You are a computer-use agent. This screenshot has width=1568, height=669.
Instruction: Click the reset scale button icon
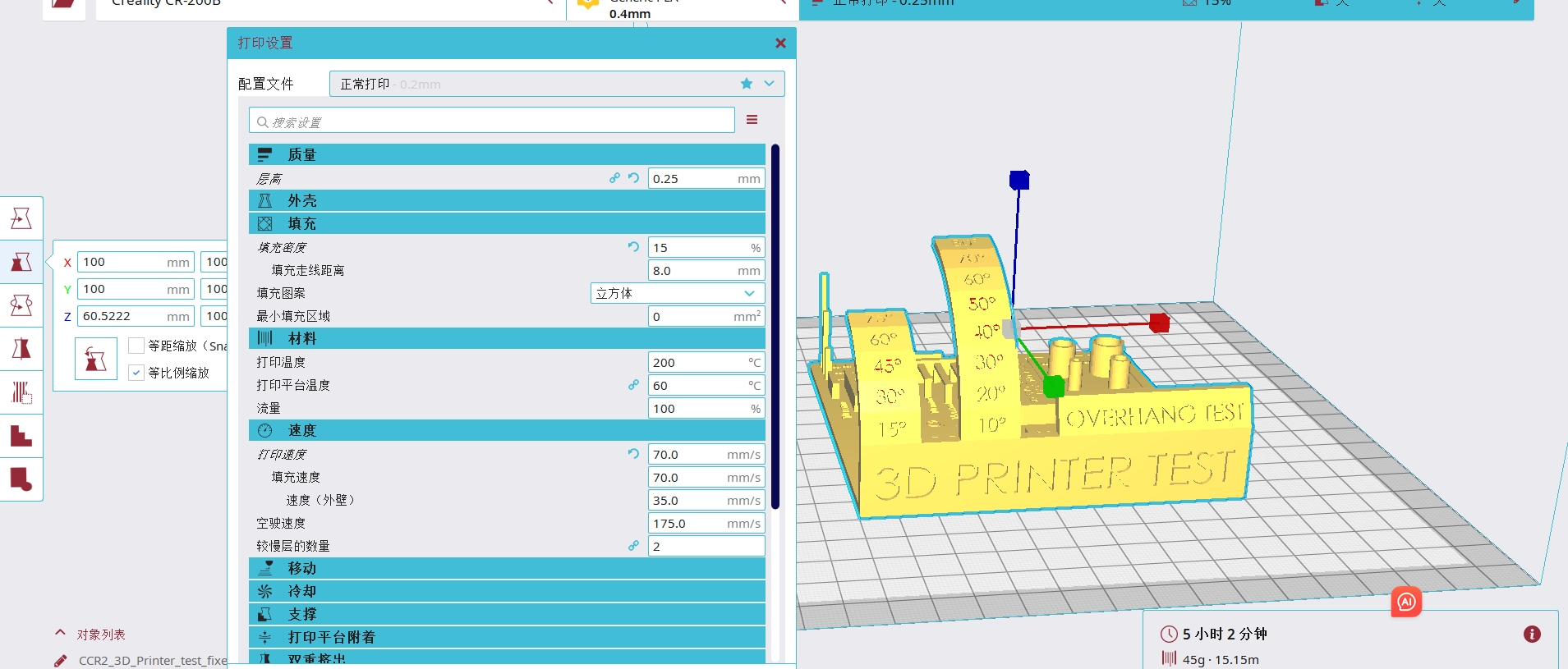coord(96,359)
